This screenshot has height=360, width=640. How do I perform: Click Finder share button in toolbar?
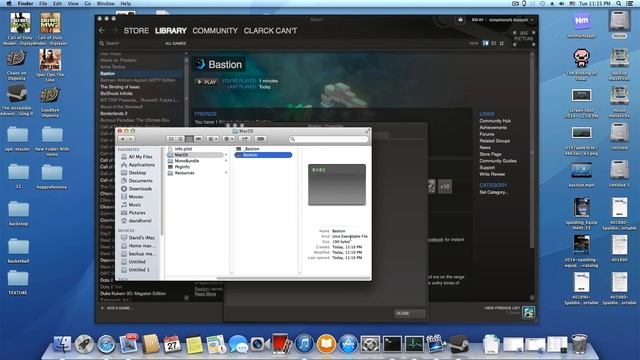(x=245, y=139)
